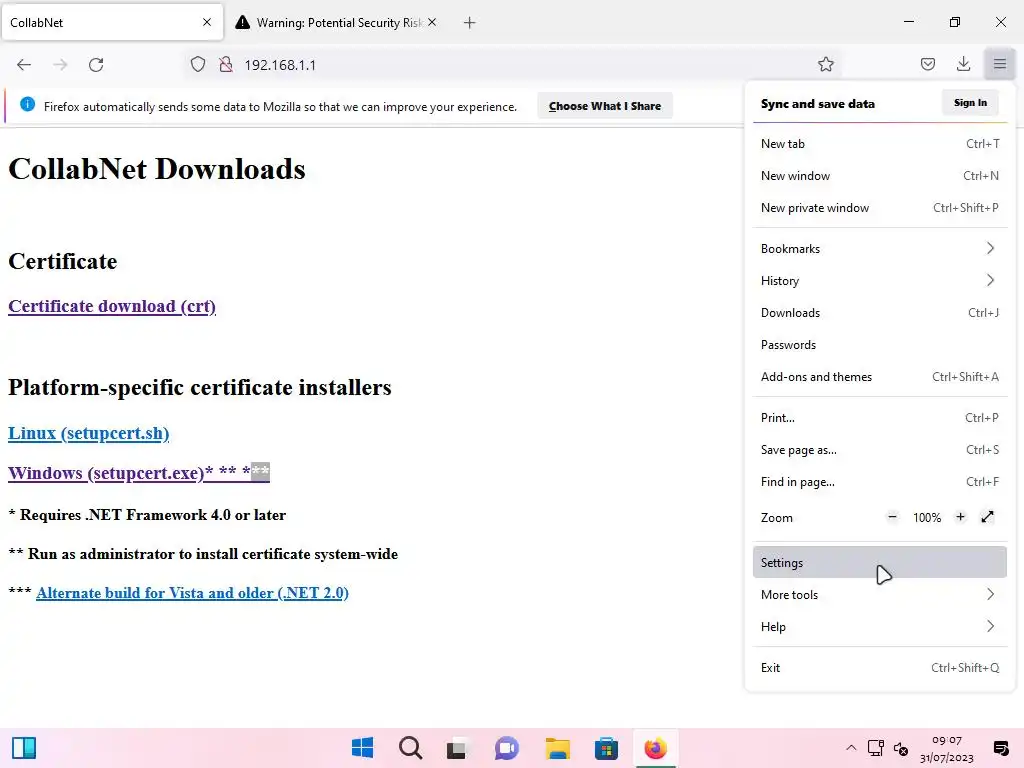This screenshot has width=1024, height=768.
Task: Choose Print... from menu
Action: pos(880,418)
